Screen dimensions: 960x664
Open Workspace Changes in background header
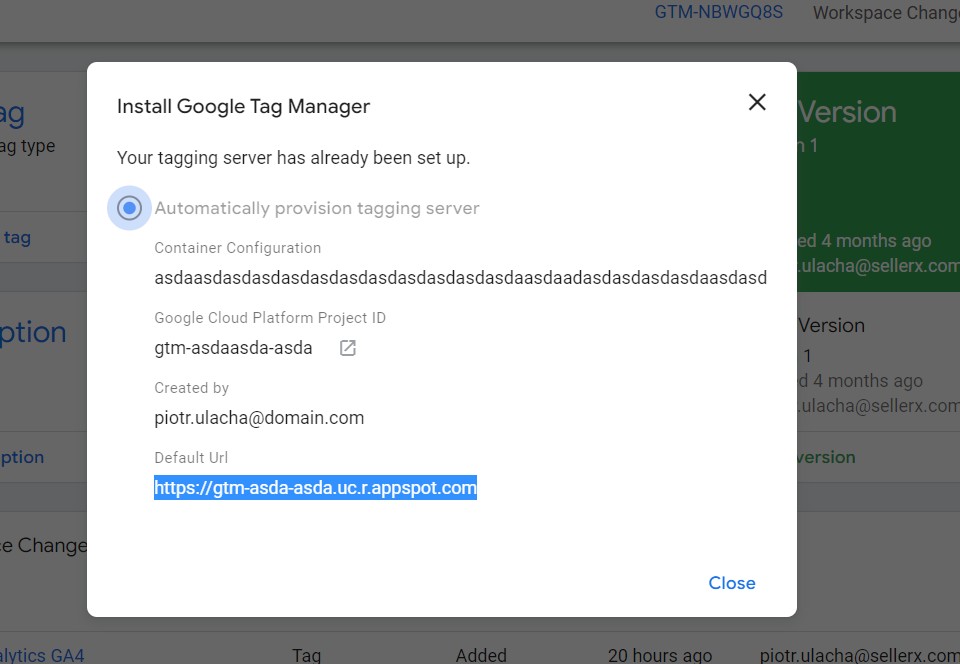pos(886,13)
